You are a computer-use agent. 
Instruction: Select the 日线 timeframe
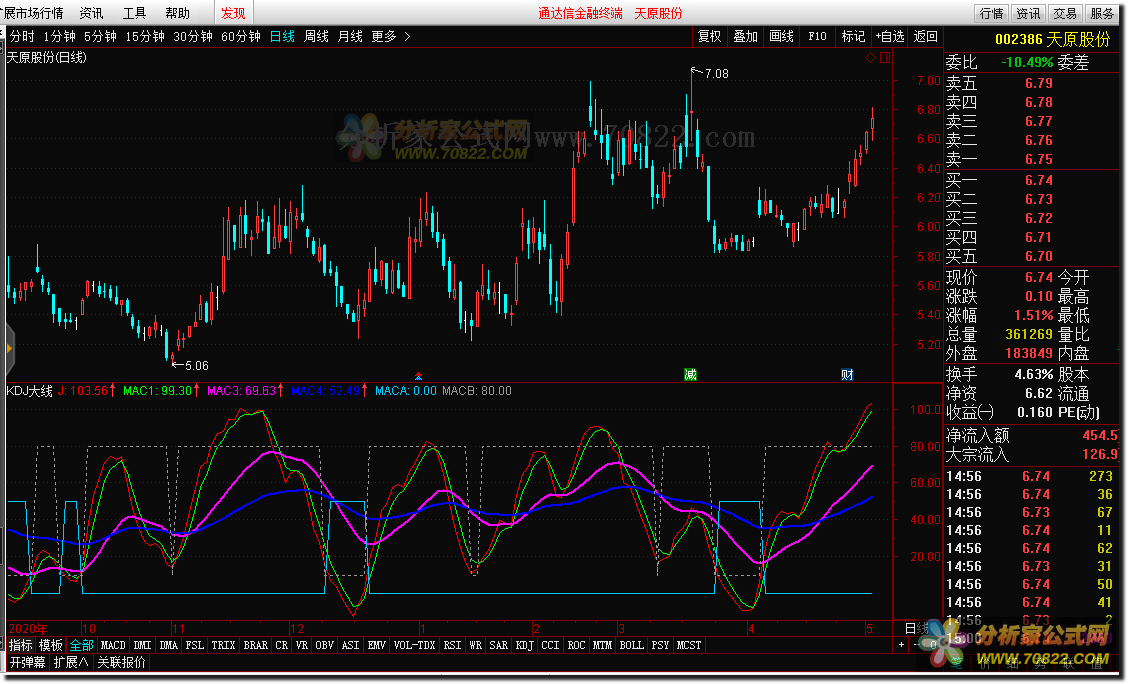(282, 36)
